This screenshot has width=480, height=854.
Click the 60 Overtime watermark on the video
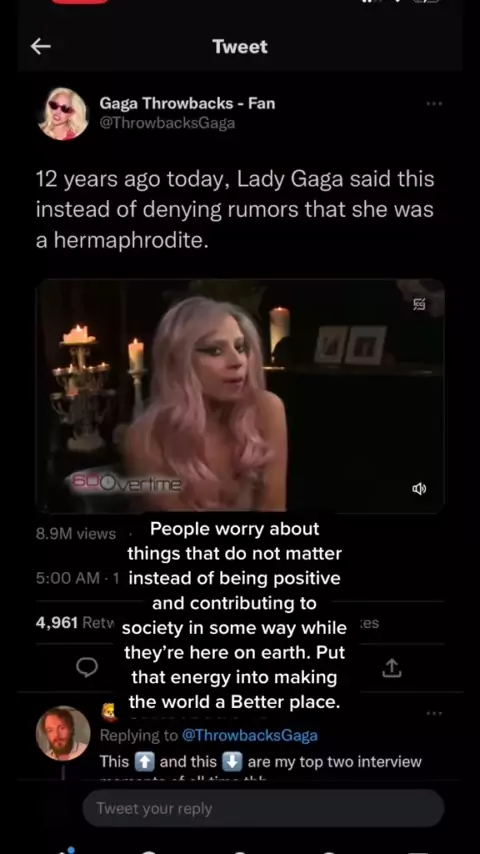(124, 483)
